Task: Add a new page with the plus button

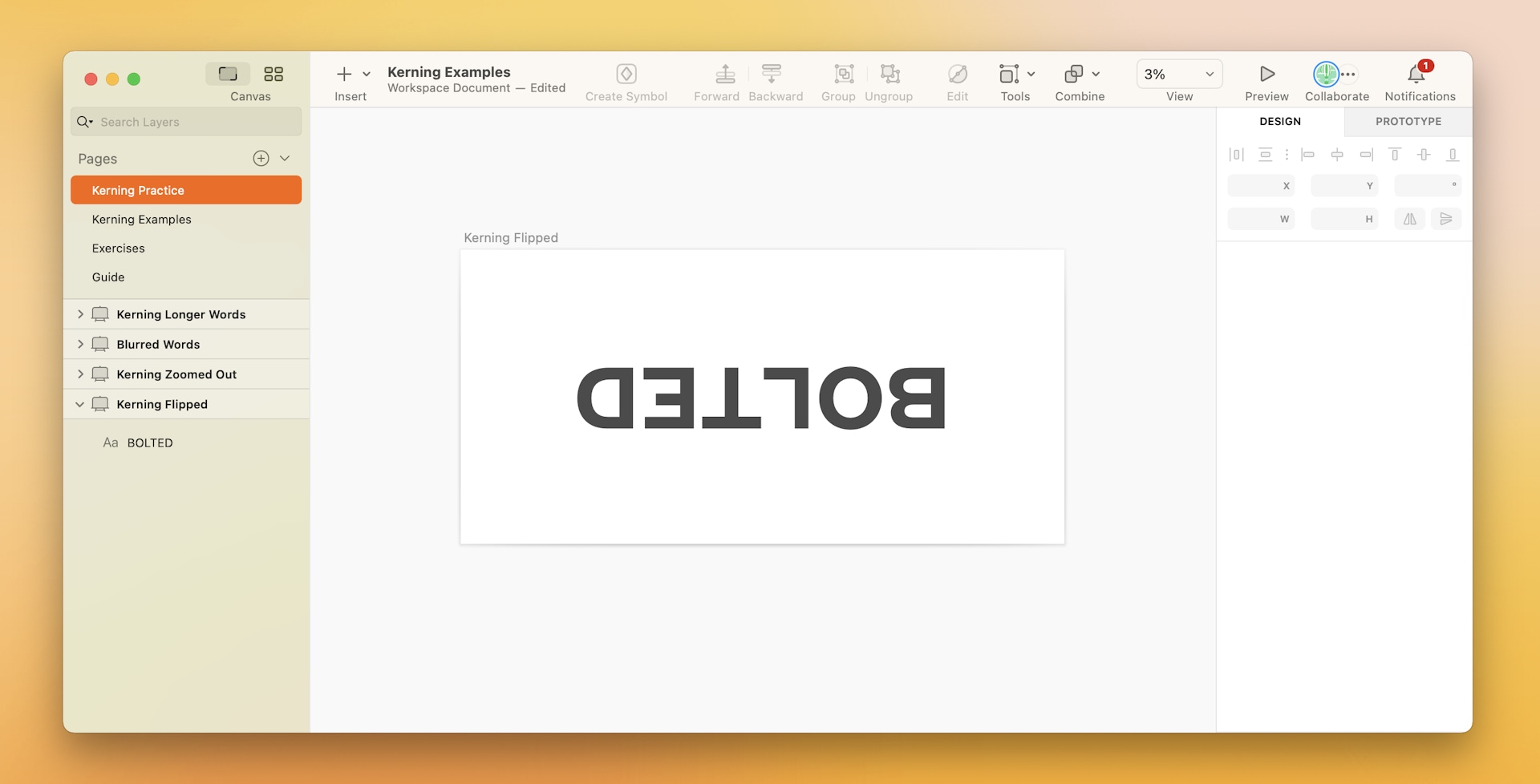Action: (261, 158)
